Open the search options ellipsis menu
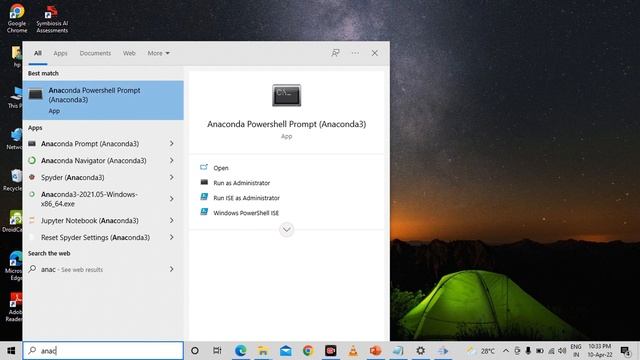The height and width of the screenshot is (360, 640). (x=355, y=53)
